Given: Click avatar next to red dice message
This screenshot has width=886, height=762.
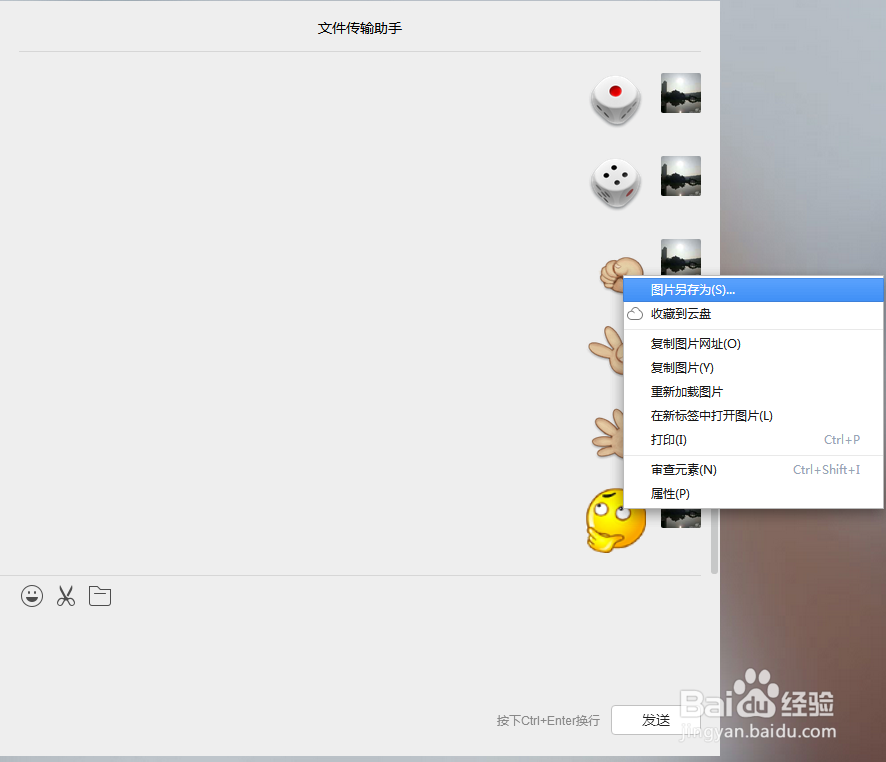Looking at the screenshot, I should tap(681, 93).
